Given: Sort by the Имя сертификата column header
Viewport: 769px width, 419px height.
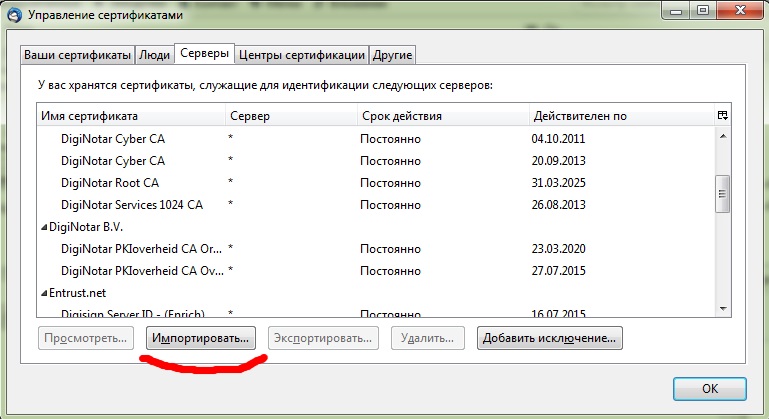Looking at the screenshot, I should [x=131, y=116].
